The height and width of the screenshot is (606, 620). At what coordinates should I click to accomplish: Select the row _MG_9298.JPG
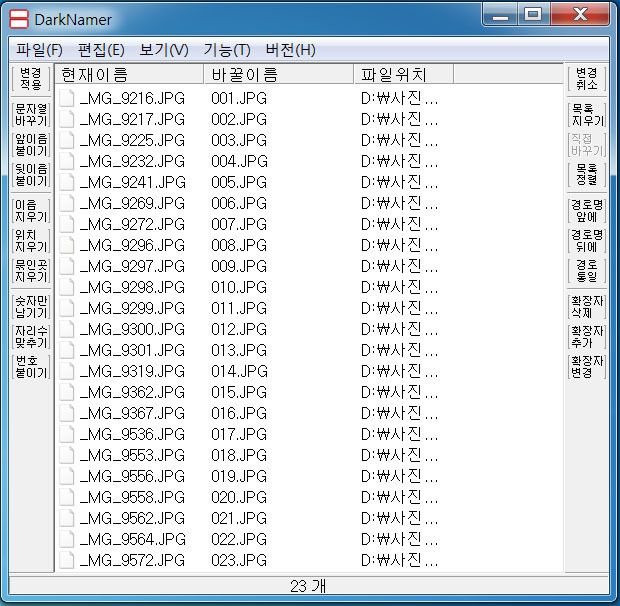[x=255, y=287]
